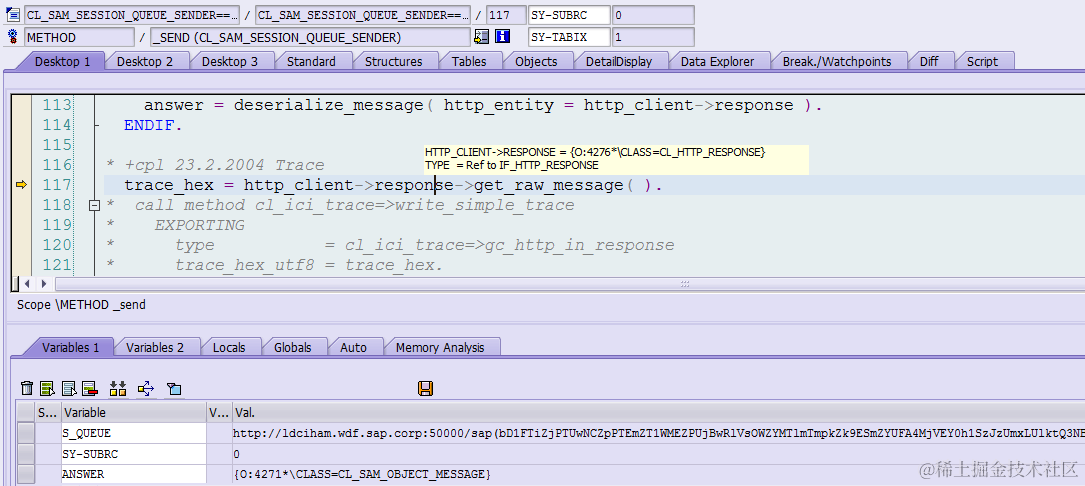Screen dimensions: 1085x486
Task: Click the select-all corner cell of variables table
Action: pos(26,413)
